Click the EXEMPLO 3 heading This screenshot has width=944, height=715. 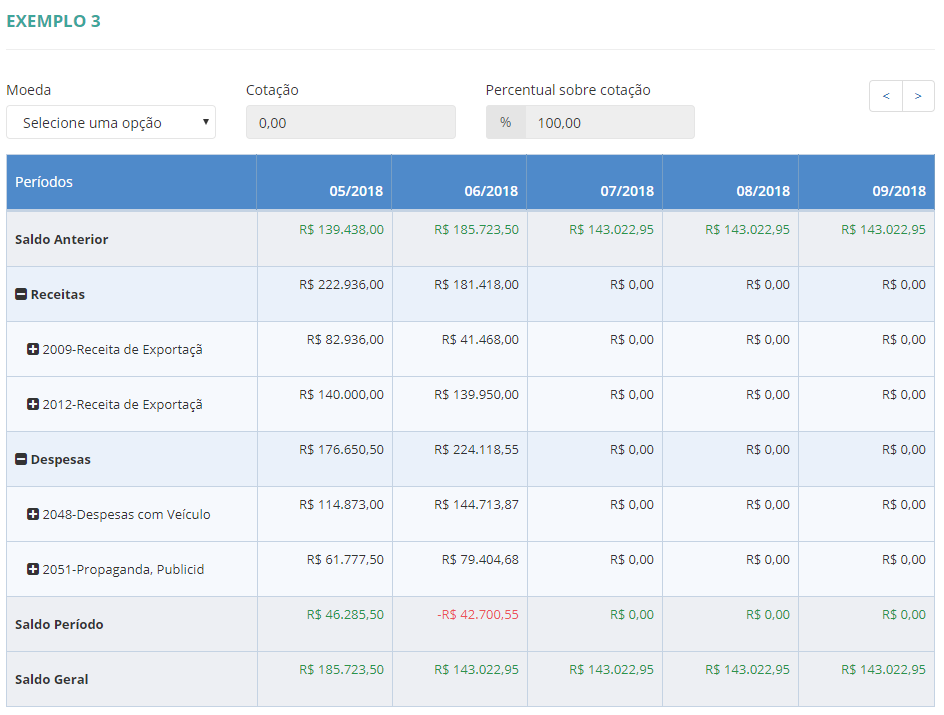pyautogui.click(x=53, y=21)
